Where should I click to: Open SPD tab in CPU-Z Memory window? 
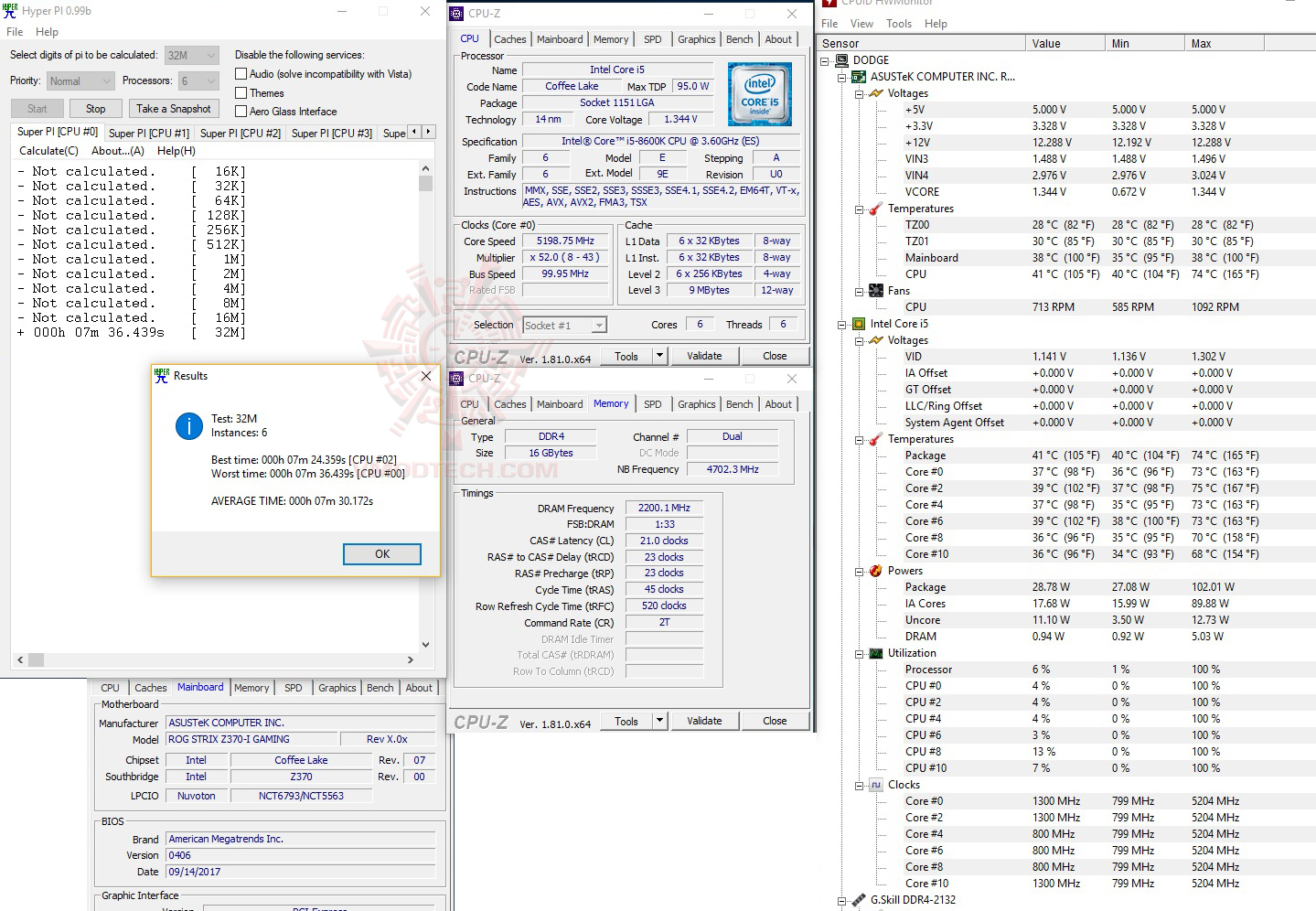[x=653, y=404]
